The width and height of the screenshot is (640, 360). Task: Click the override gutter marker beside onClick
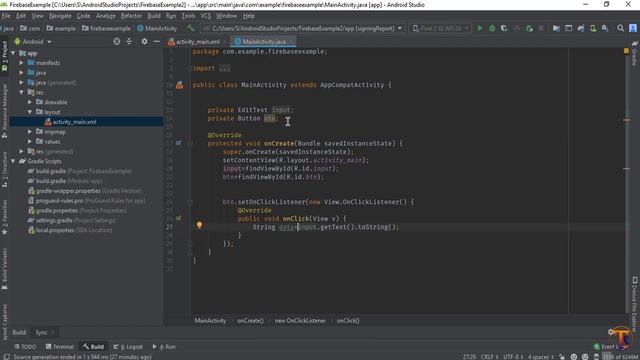coord(178,218)
